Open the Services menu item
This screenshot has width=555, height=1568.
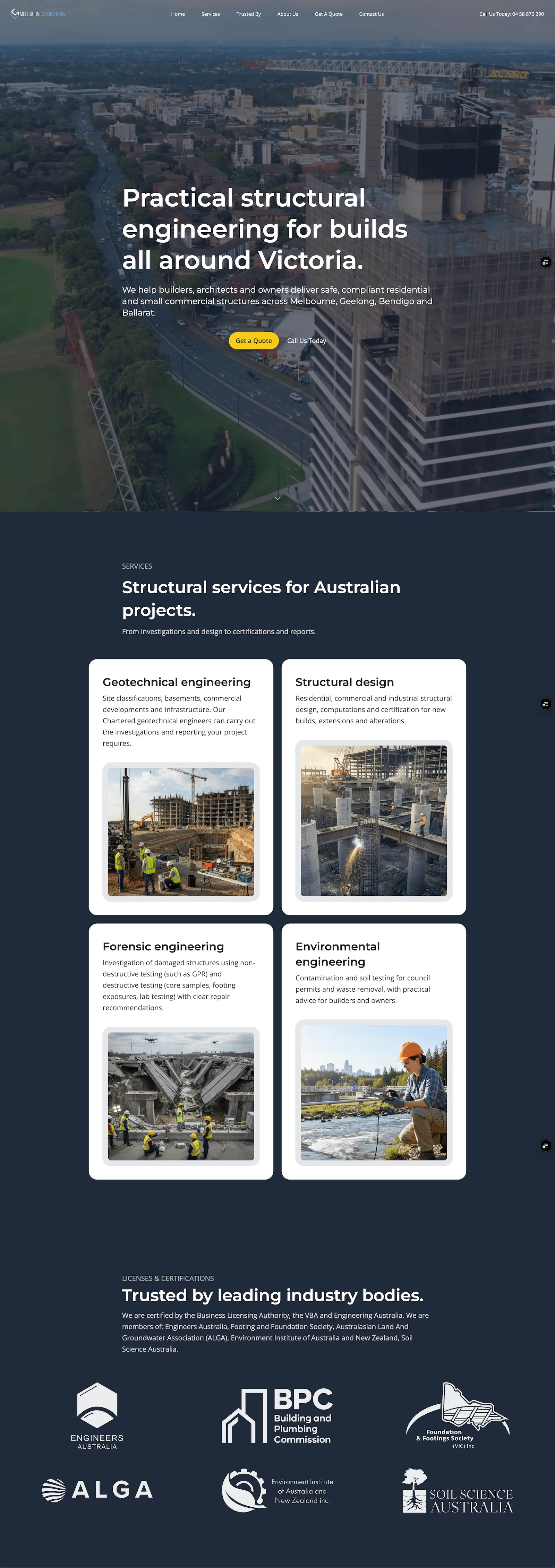click(210, 14)
